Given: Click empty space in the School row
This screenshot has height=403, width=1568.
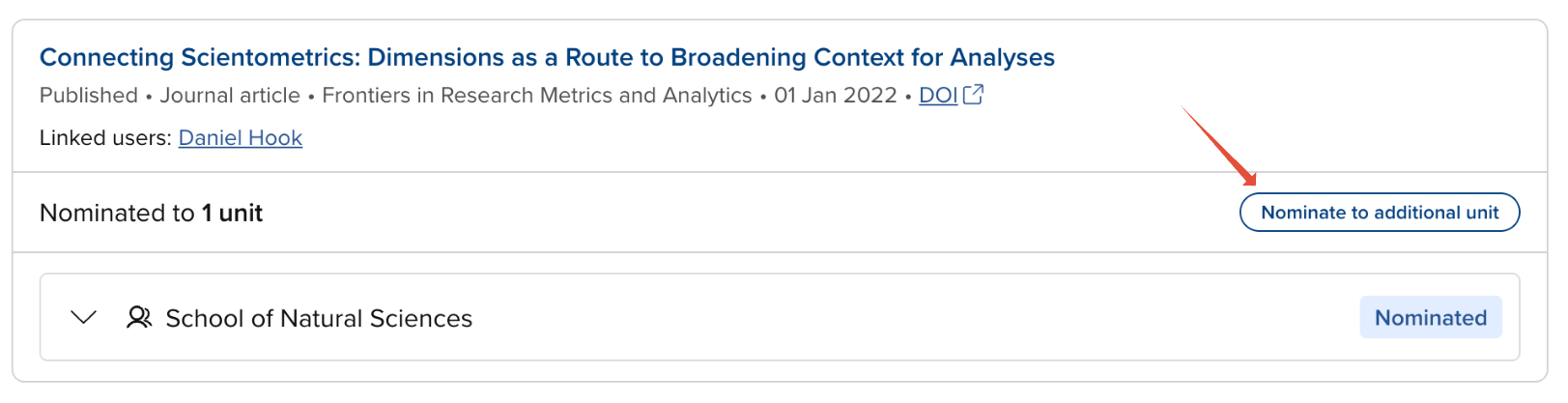Looking at the screenshot, I should click(x=870, y=318).
